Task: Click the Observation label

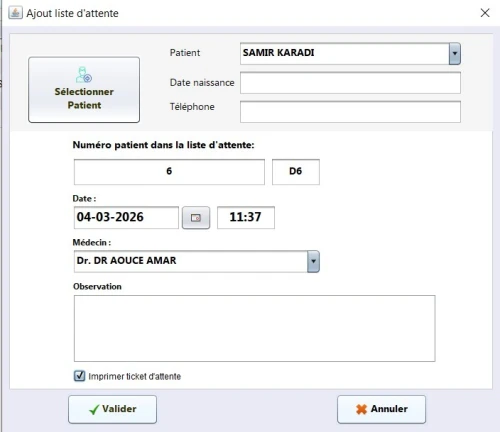Action: [x=97, y=286]
